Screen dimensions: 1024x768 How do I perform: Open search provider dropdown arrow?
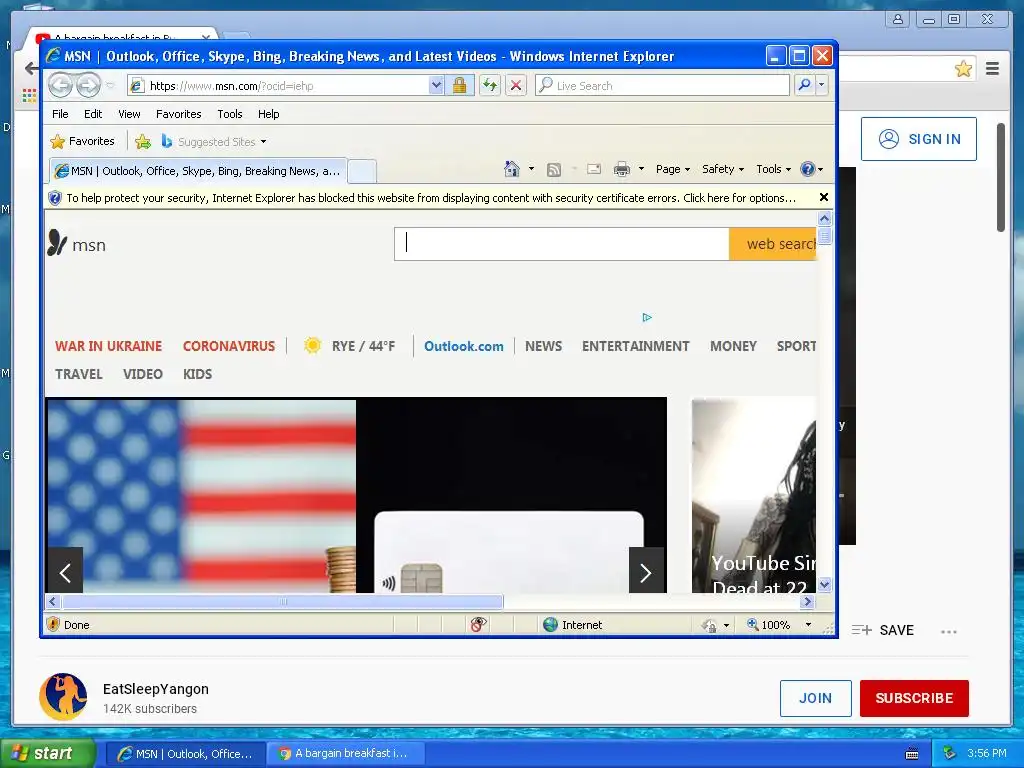pos(822,85)
